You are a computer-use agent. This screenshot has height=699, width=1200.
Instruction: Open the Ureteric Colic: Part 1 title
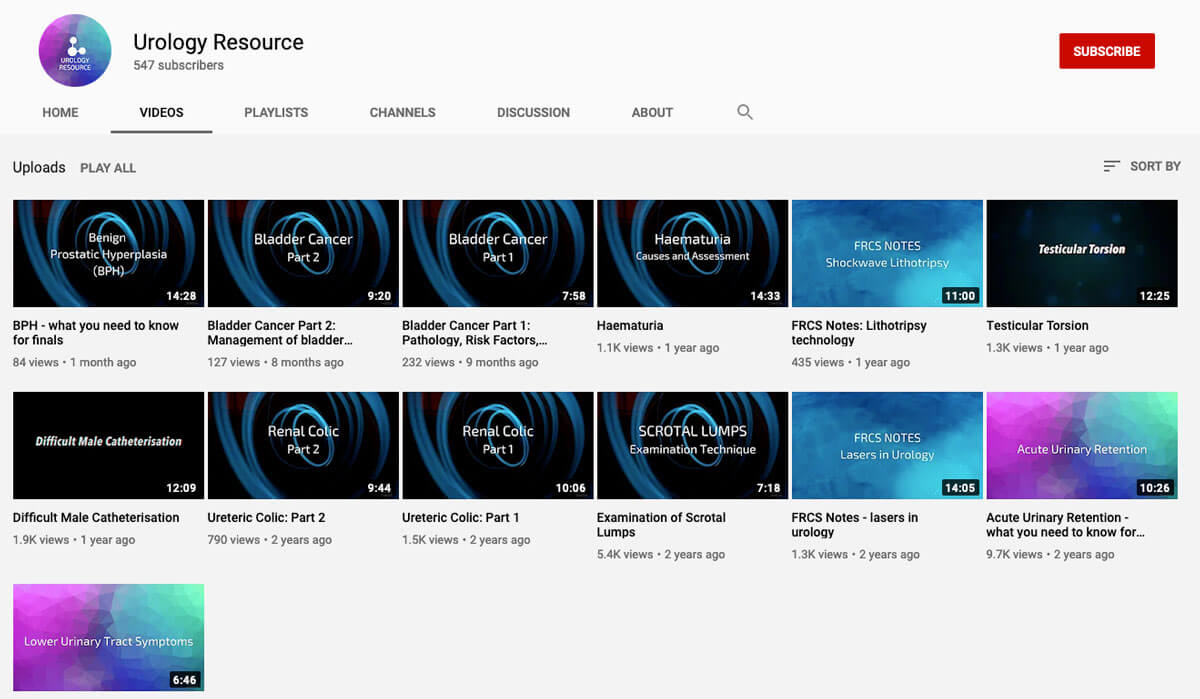[x=461, y=517]
